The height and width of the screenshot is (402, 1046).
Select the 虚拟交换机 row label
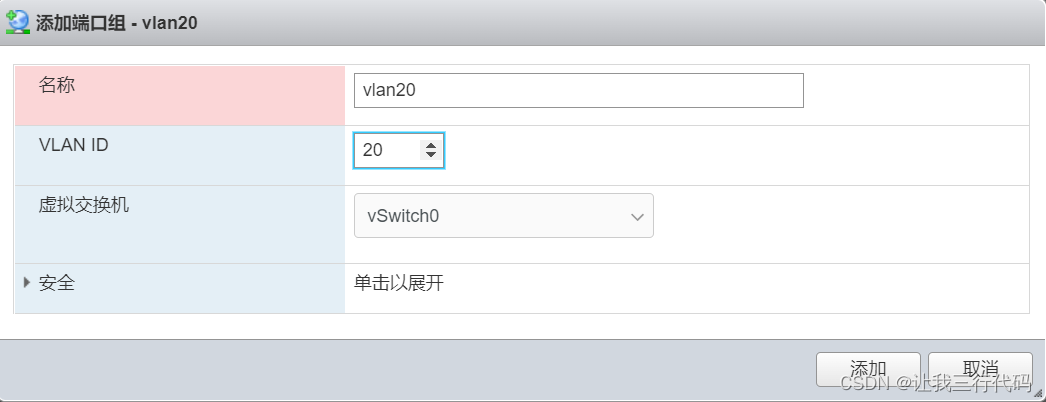pos(84,205)
